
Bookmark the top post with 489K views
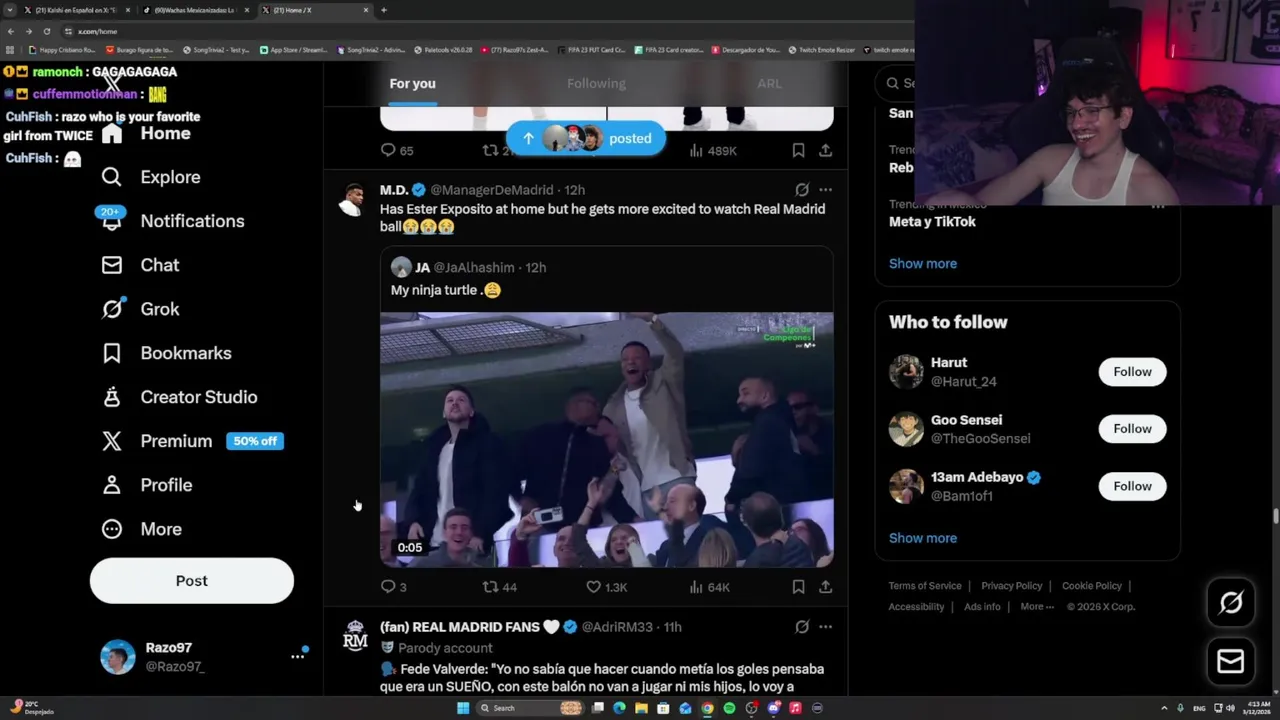coord(798,150)
